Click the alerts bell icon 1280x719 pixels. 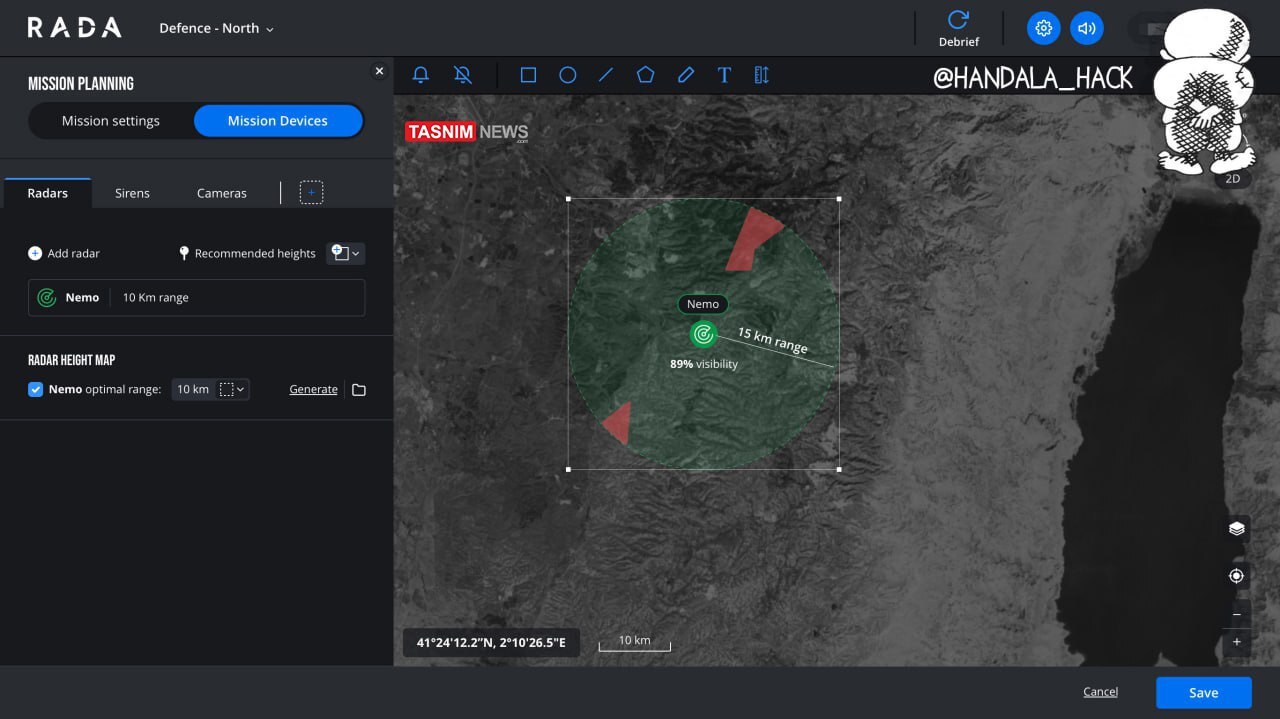[x=421, y=75]
